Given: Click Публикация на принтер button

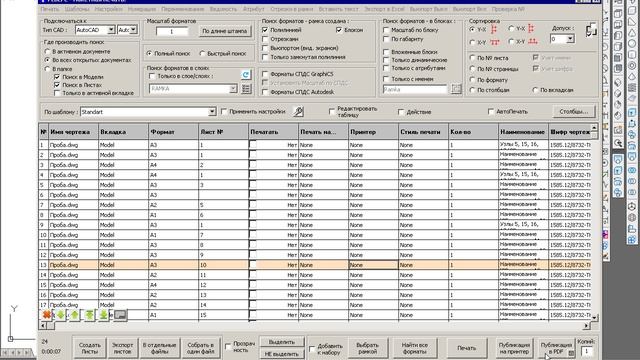Looking at the screenshot, I should [x=514, y=348].
